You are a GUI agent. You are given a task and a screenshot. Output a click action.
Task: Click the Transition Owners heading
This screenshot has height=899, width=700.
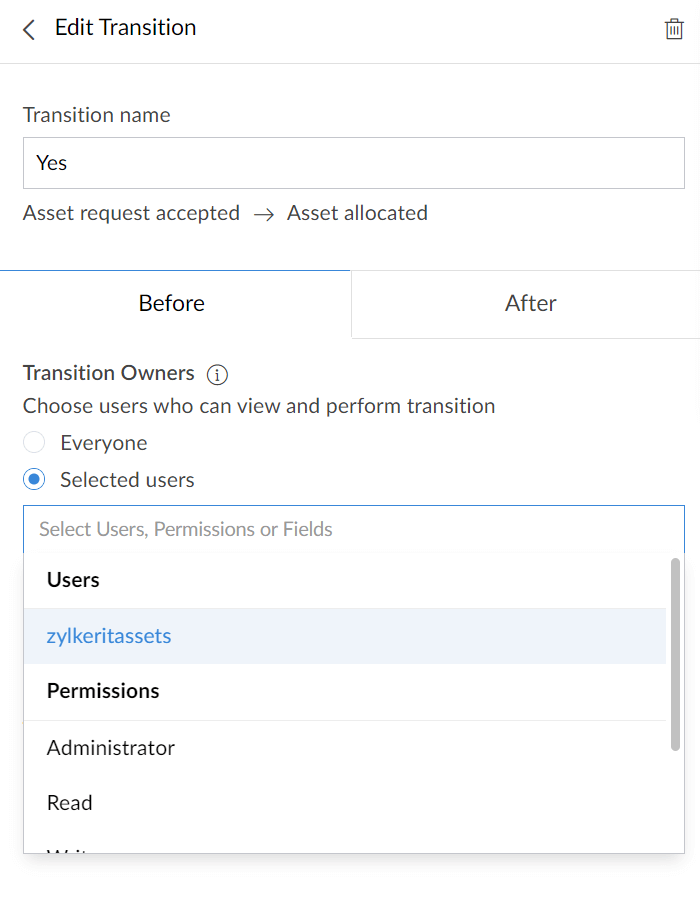[x=109, y=373]
